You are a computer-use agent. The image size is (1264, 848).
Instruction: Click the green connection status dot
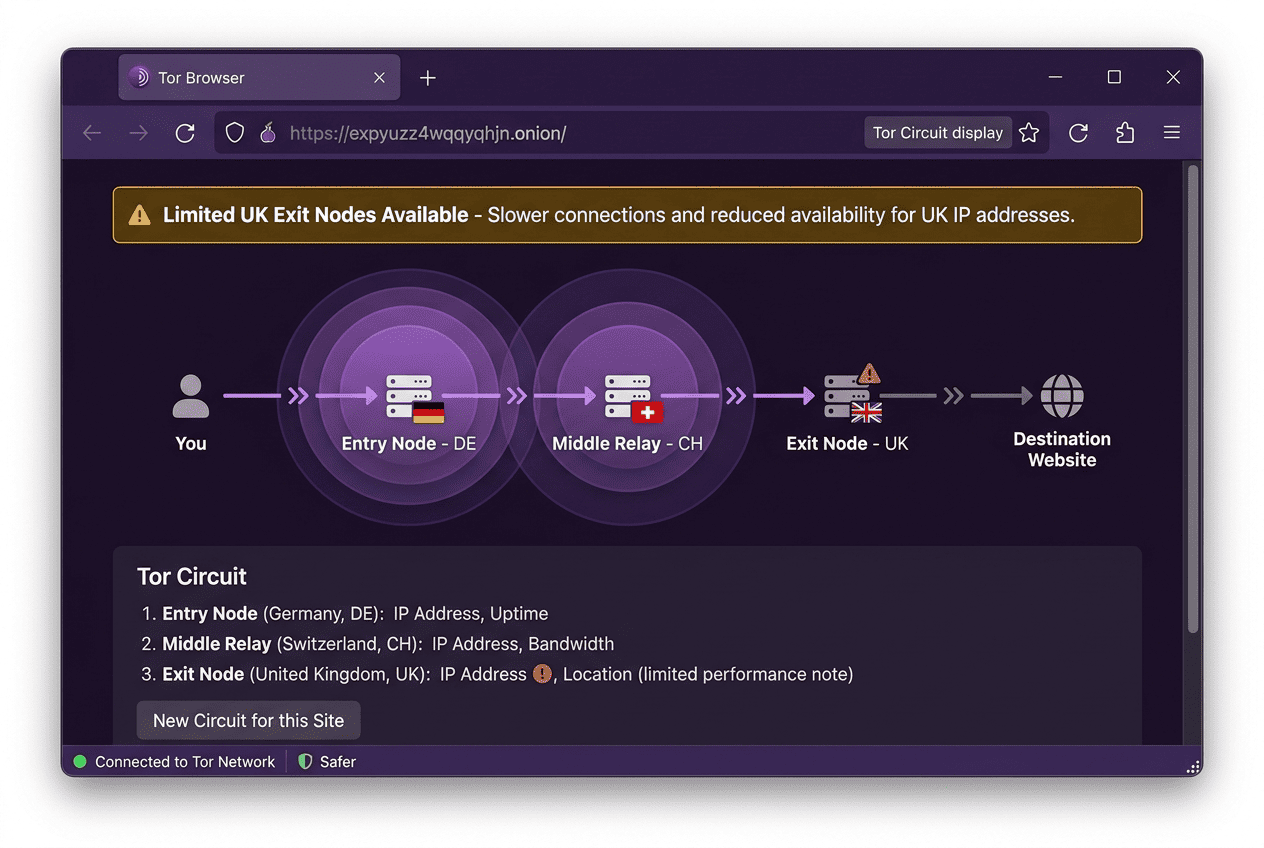(x=80, y=762)
